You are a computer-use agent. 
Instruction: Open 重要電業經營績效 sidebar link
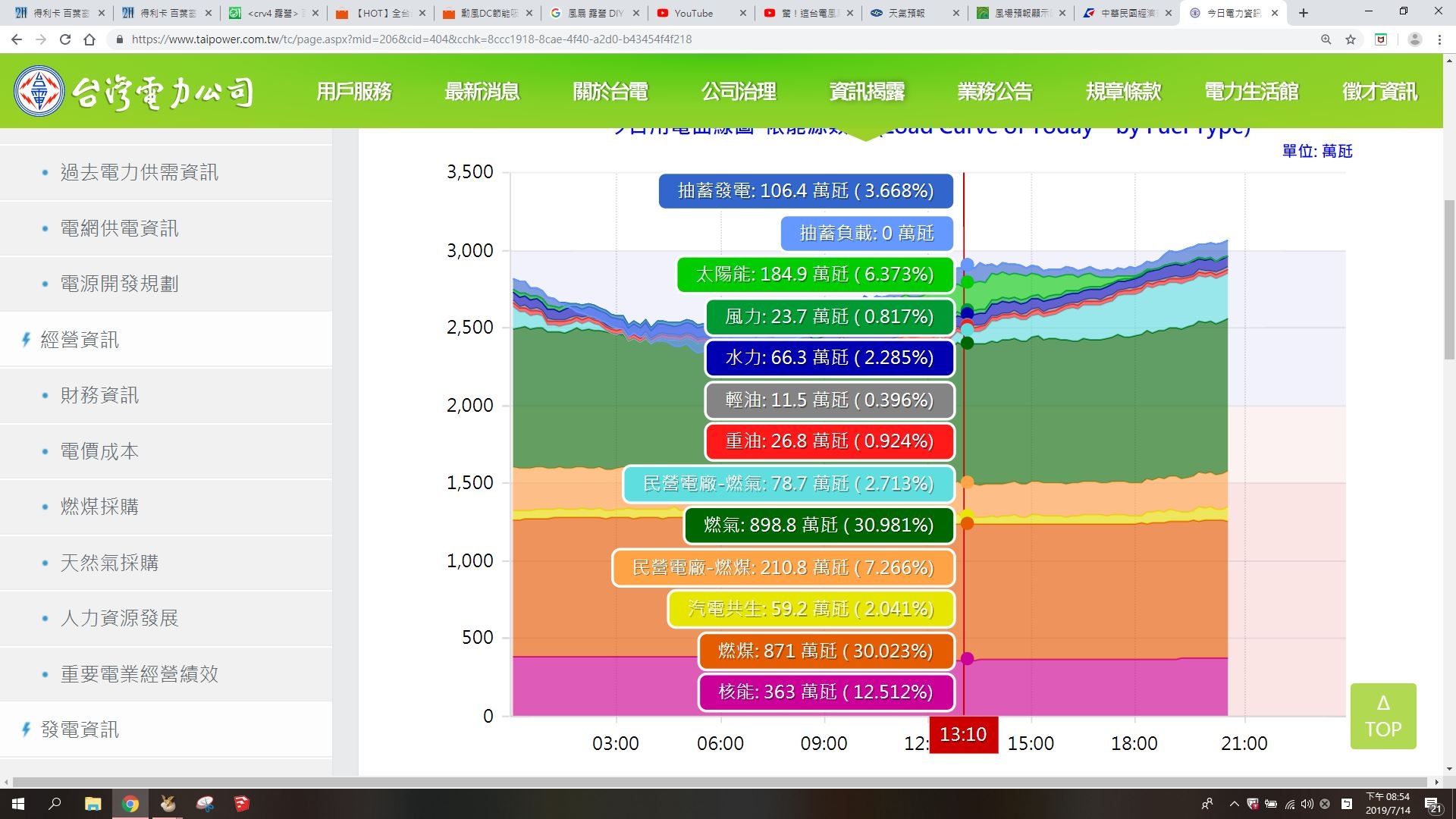point(140,674)
